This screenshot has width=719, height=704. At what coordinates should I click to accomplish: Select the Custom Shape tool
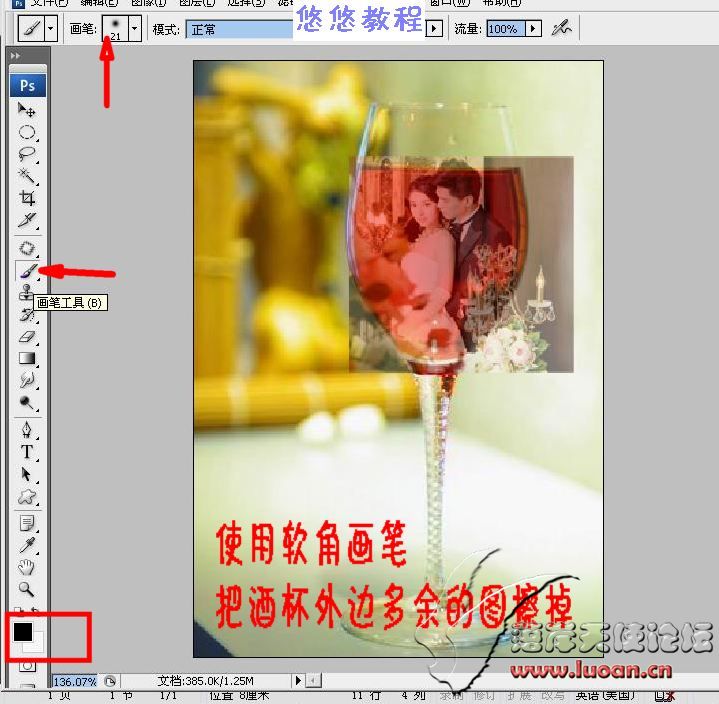(x=27, y=496)
